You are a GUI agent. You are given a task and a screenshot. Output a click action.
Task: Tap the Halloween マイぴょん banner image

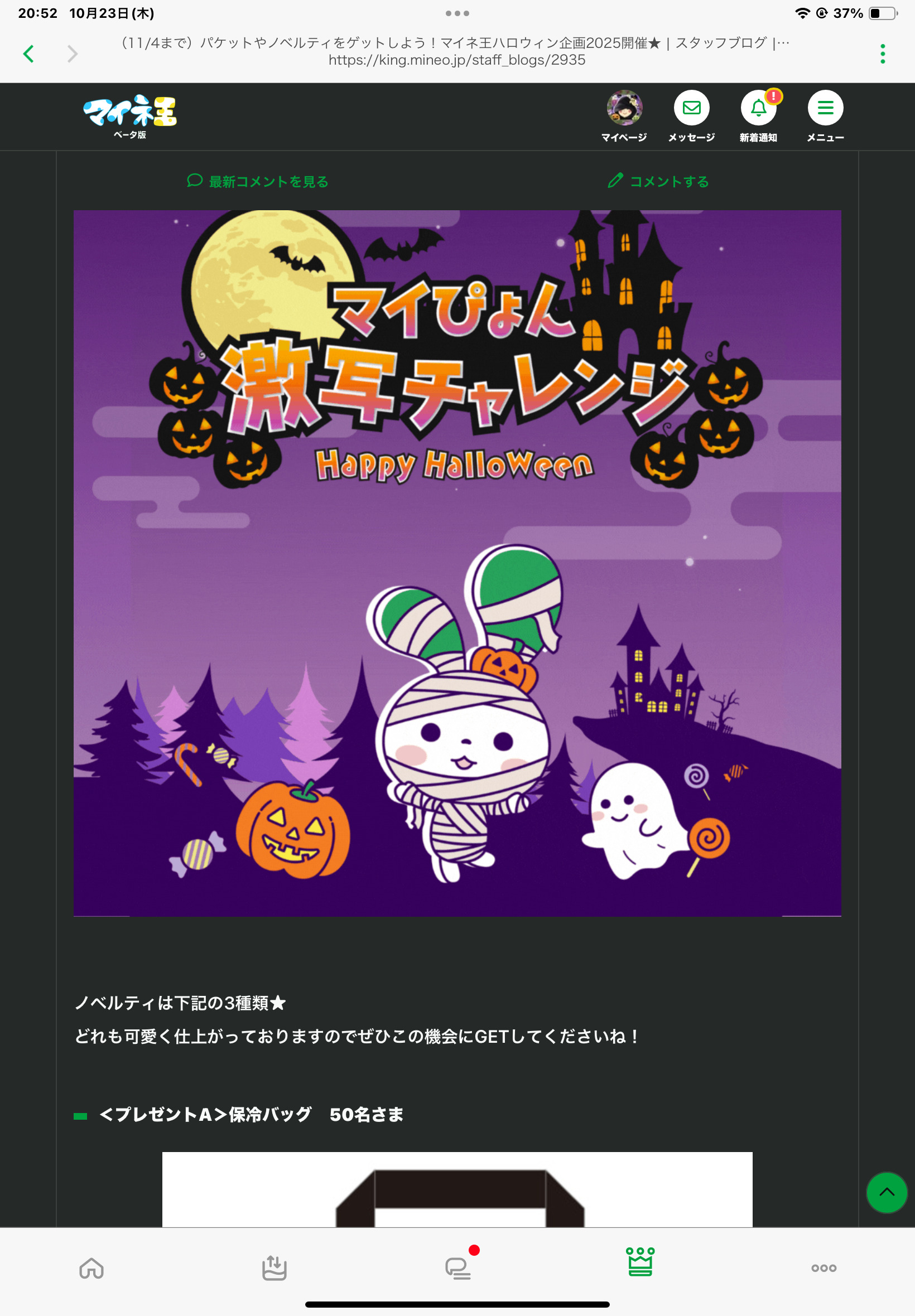pyautogui.click(x=457, y=563)
